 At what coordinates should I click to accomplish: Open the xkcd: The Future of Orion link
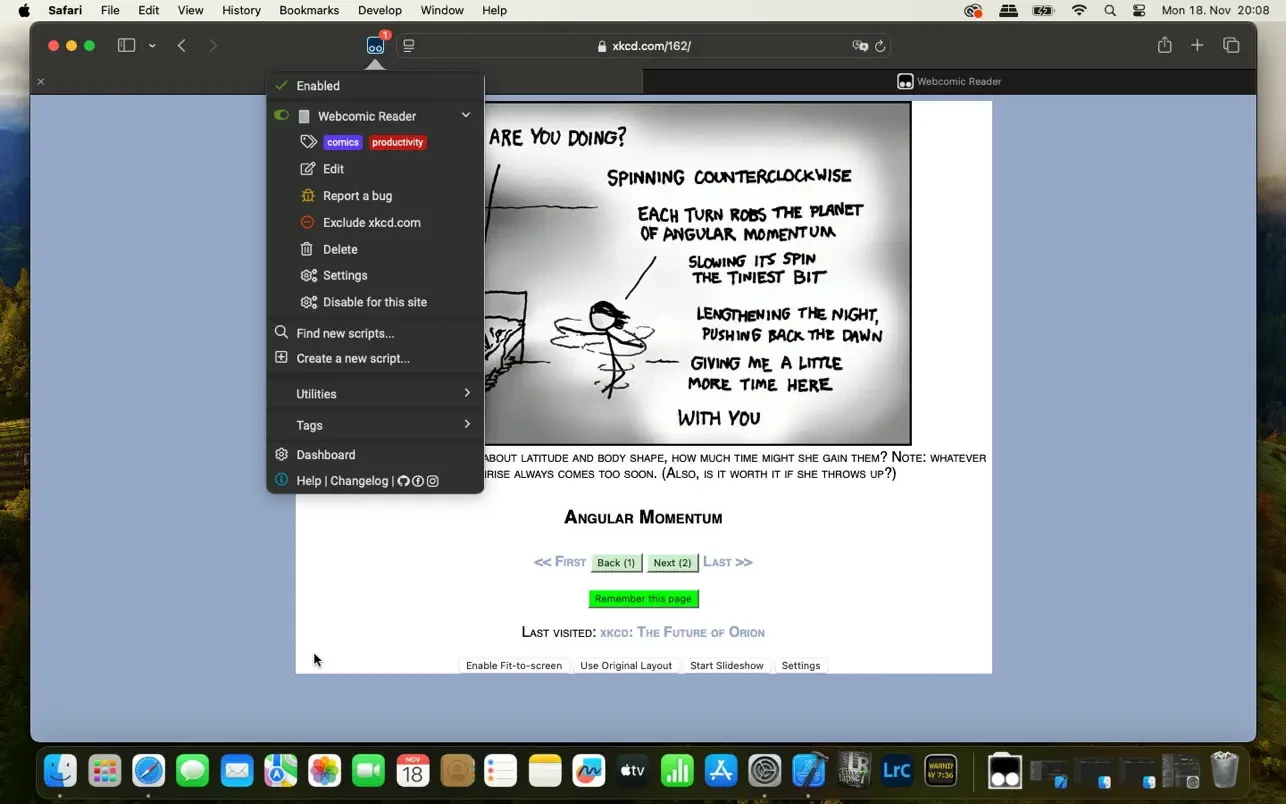point(682,632)
